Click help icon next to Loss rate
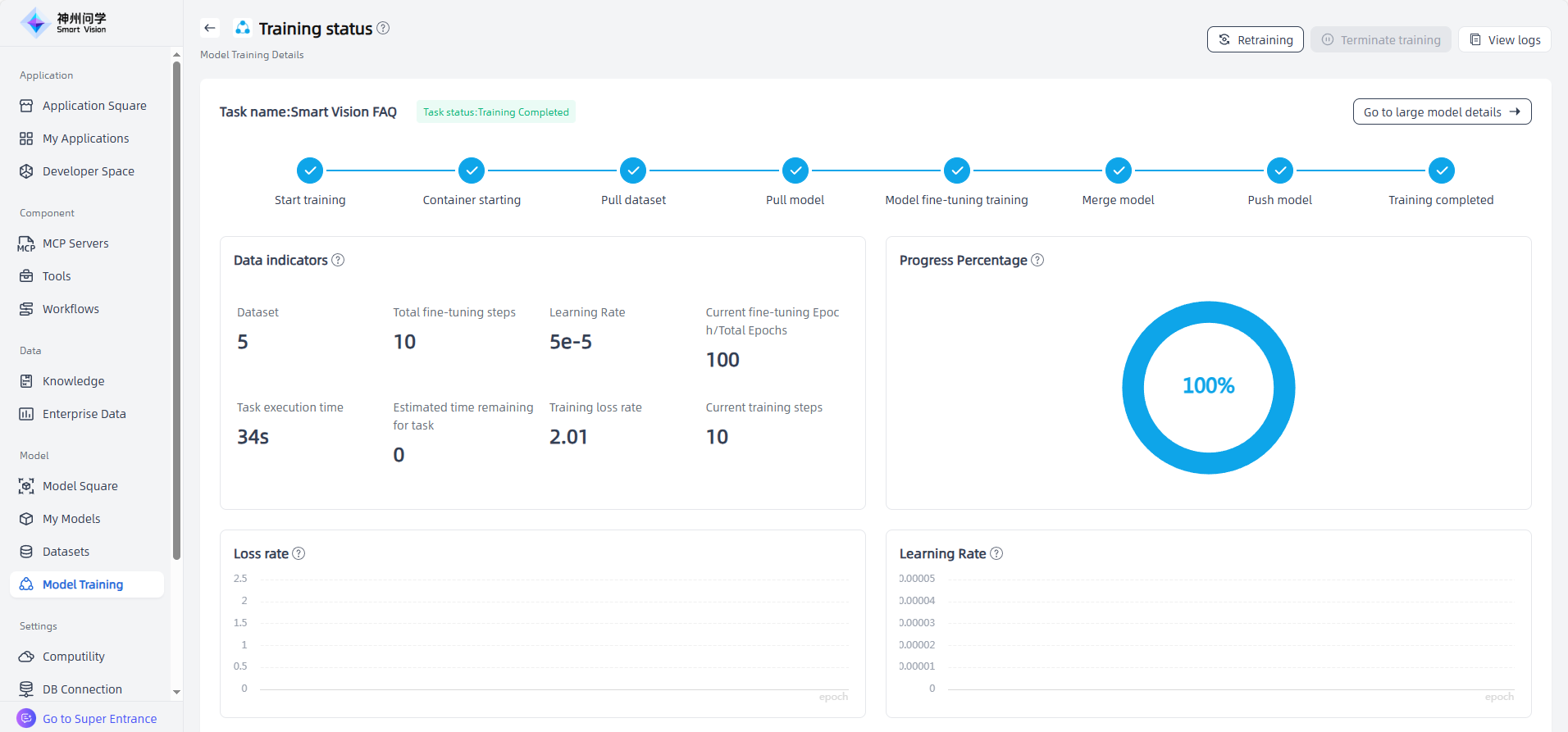 [299, 553]
